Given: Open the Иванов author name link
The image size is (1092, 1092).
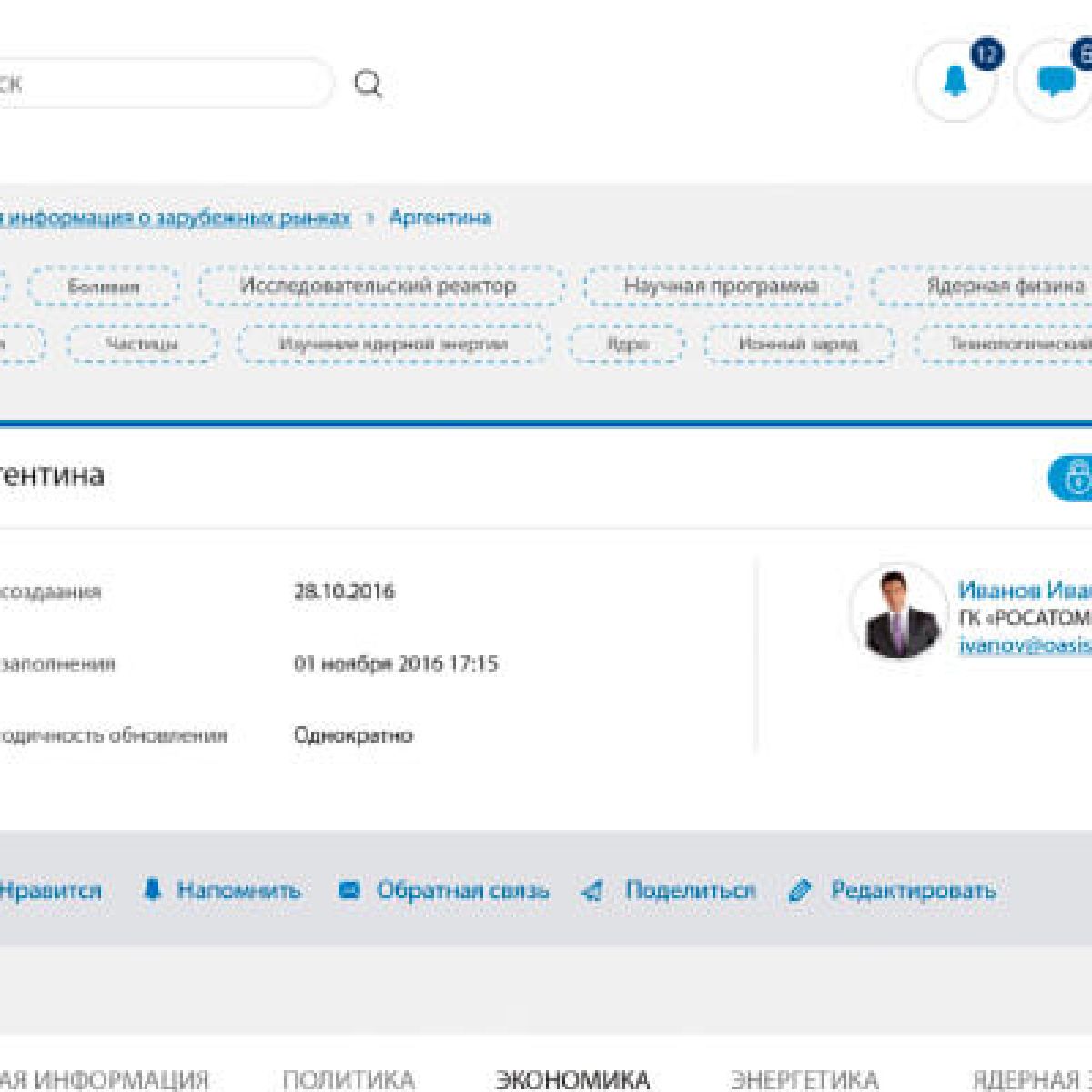Looking at the screenshot, I should [x=1026, y=590].
